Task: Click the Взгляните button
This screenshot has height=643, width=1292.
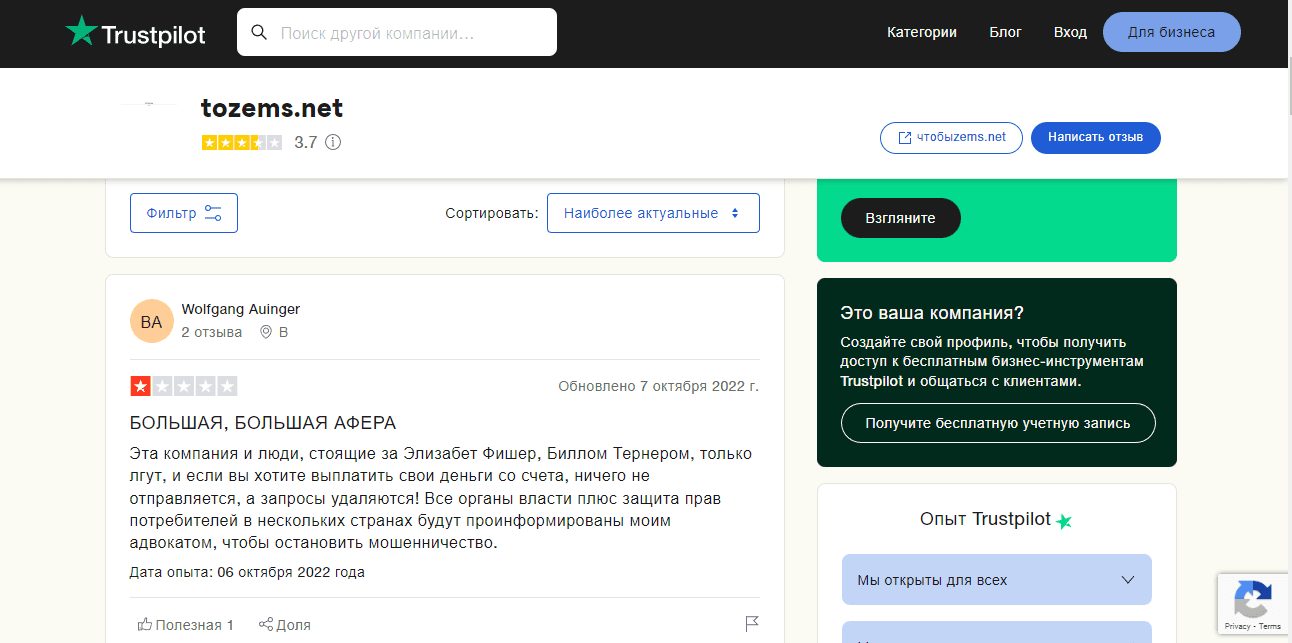Action: pyautogui.click(x=900, y=217)
